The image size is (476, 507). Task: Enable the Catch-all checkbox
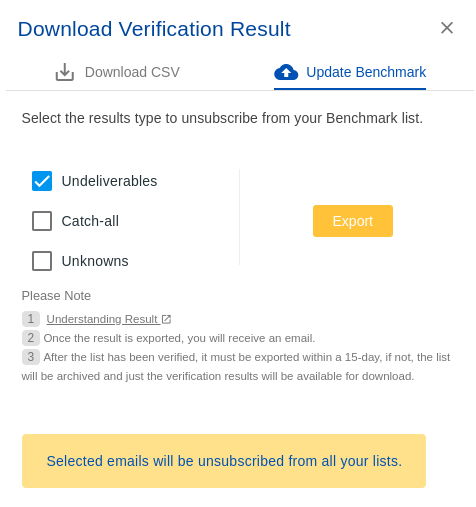42,221
